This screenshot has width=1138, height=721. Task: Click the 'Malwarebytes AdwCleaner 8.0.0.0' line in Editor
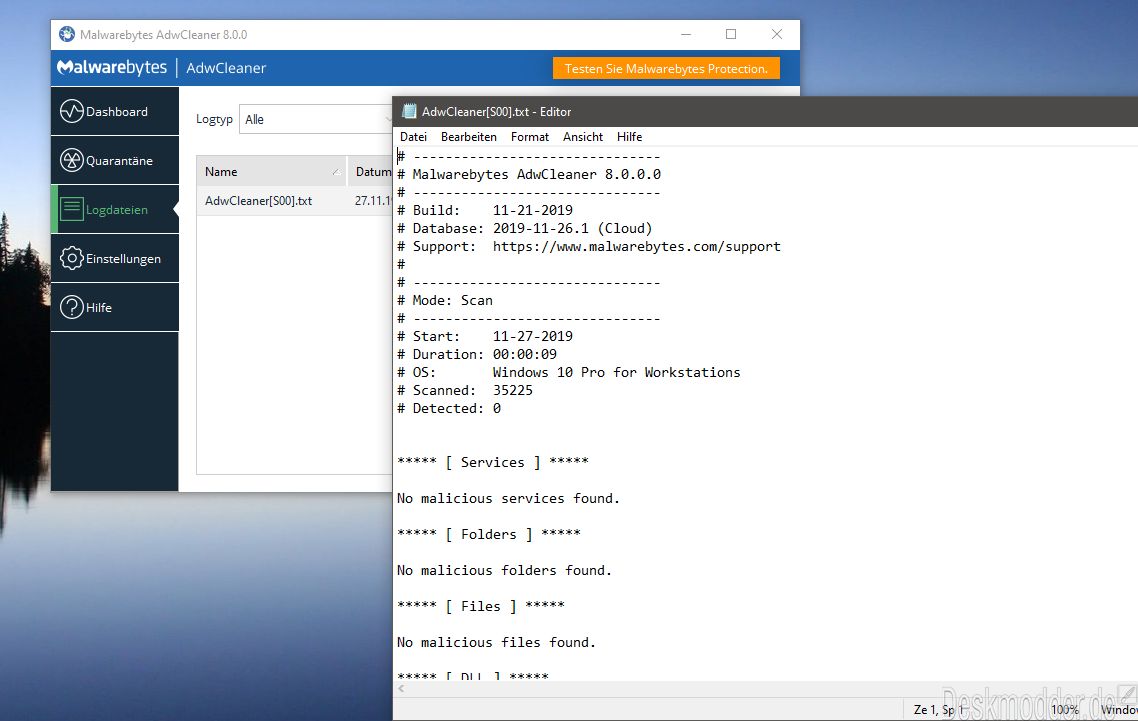(529, 174)
